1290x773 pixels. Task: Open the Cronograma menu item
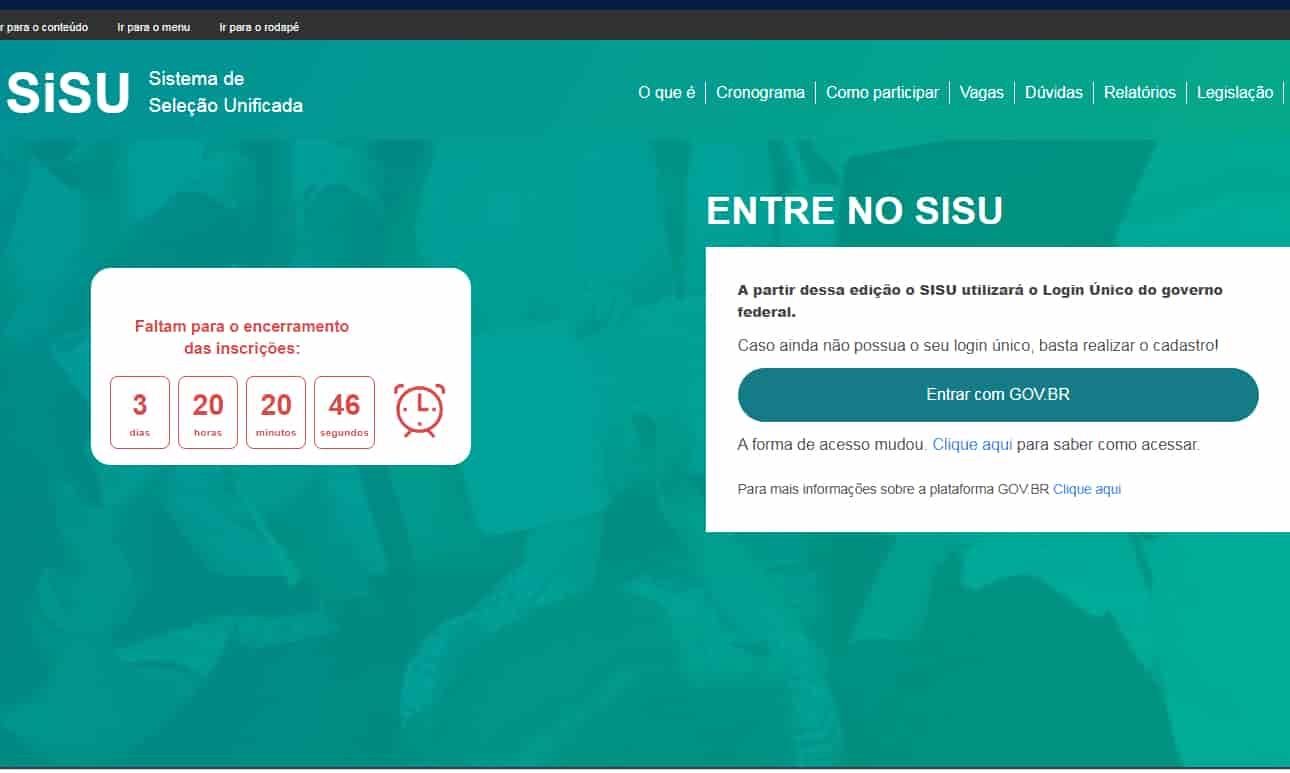point(760,92)
